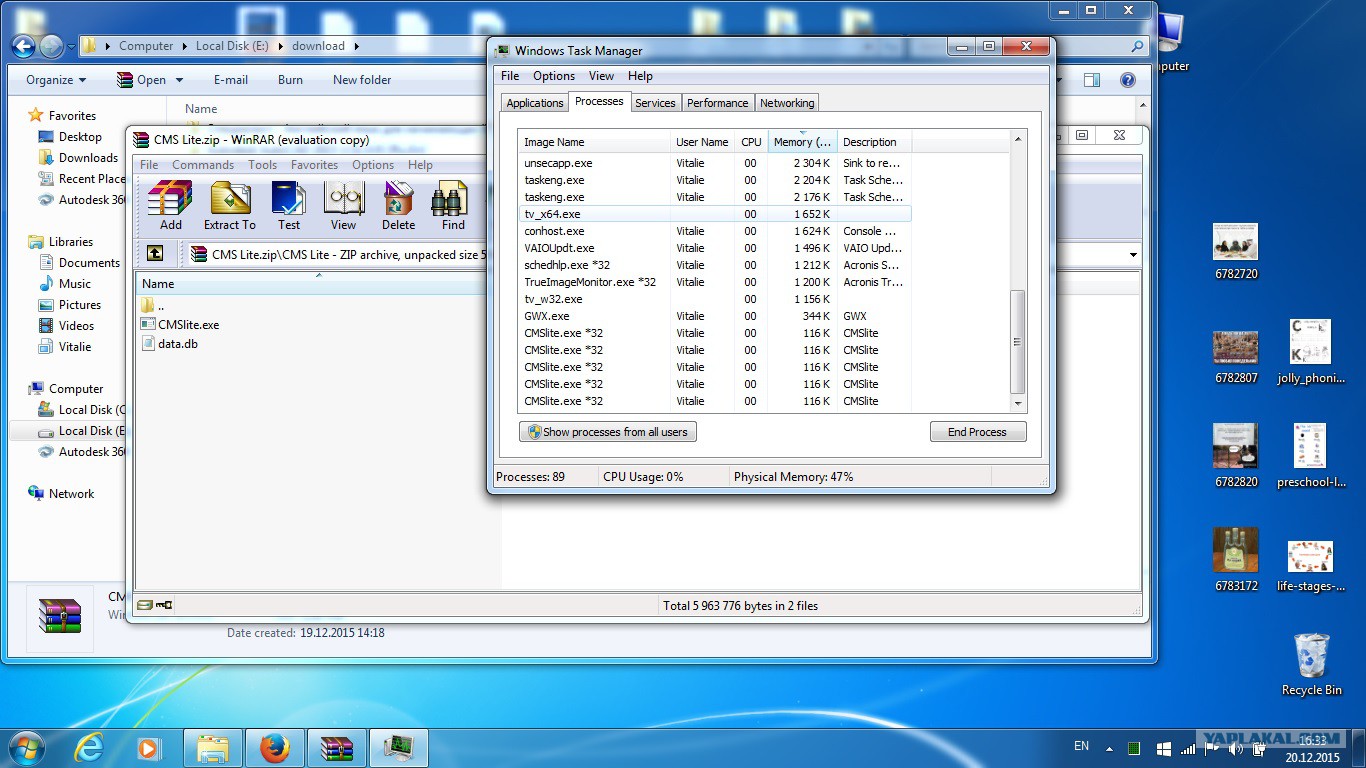Click the Explorer Forward navigation button
Screen dimensions: 1366x768
click(51, 46)
